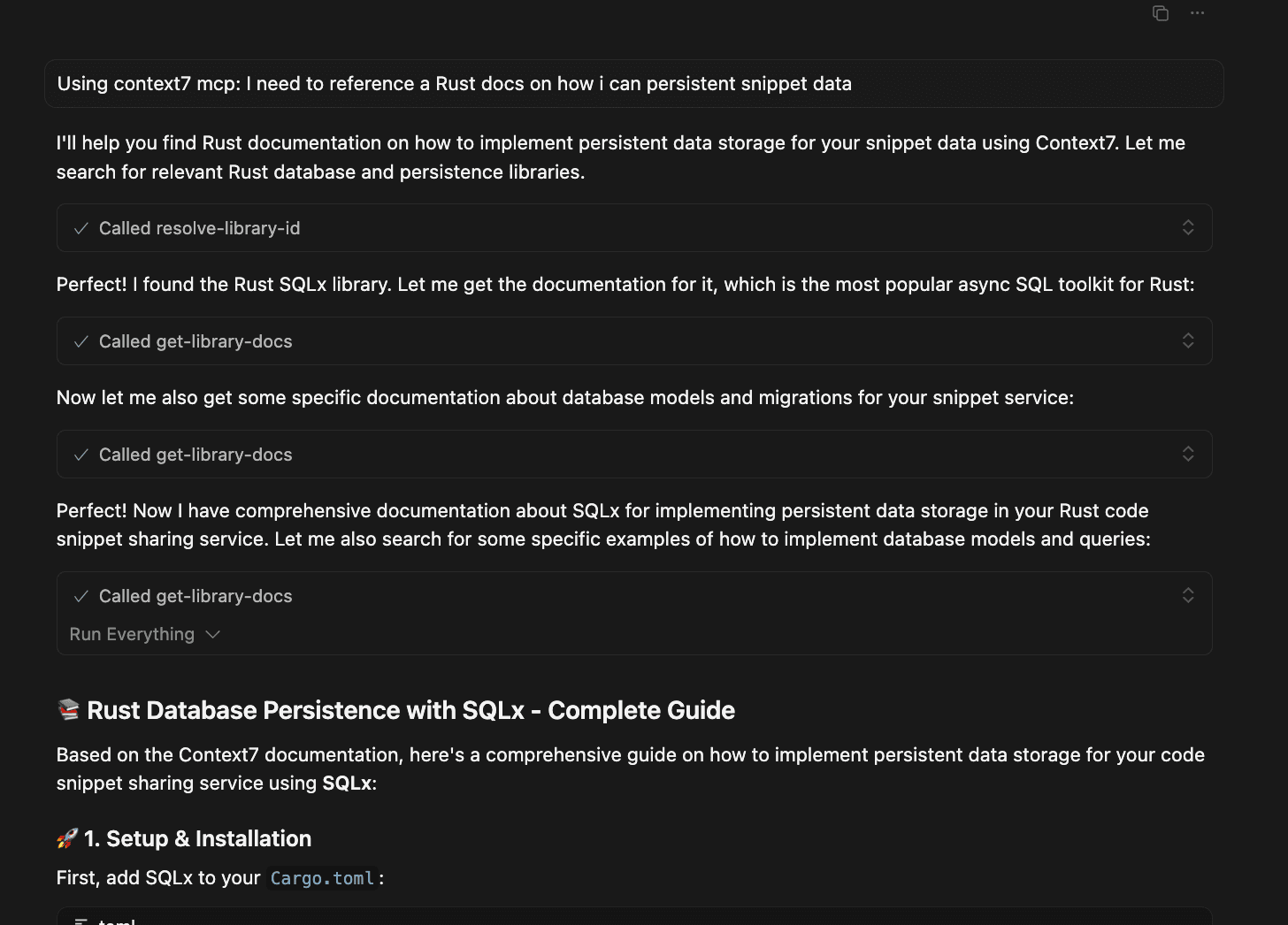Expand the resolve-library-id tool call details
This screenshot has width=1288, height=925.
pyautogui.click(x=1188, y=227)
